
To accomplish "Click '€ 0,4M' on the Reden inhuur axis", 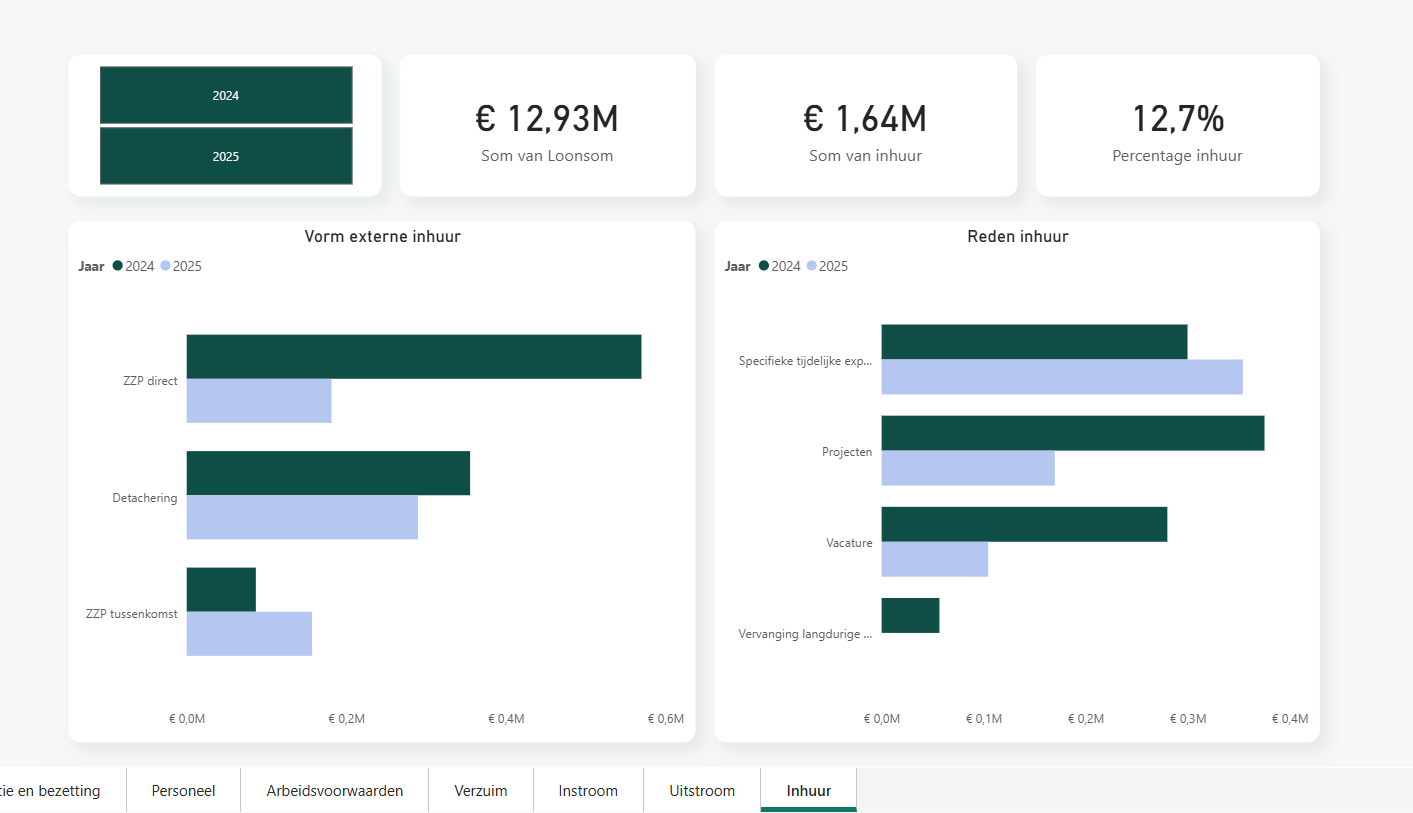I will tap(1290, 719).
